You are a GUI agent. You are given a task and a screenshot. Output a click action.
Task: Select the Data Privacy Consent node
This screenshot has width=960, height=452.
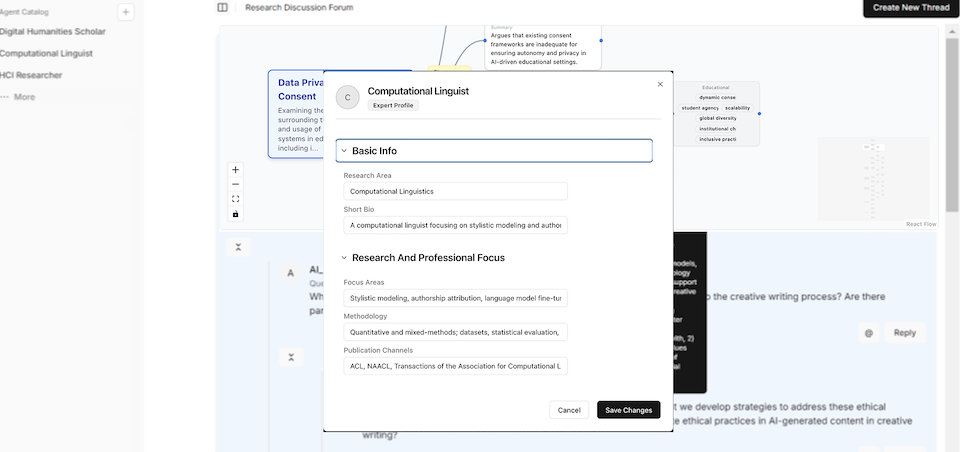(296, 114)
